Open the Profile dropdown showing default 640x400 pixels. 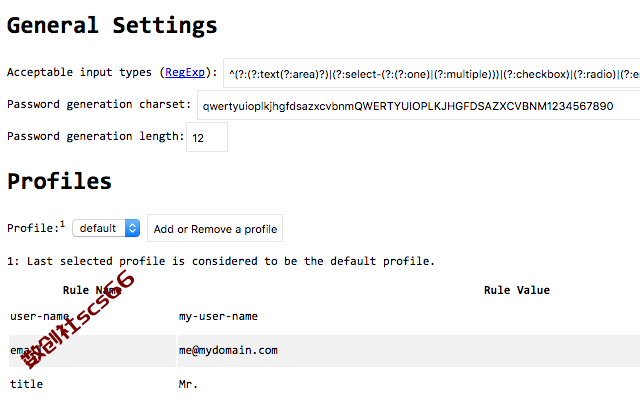pos(106,228)
